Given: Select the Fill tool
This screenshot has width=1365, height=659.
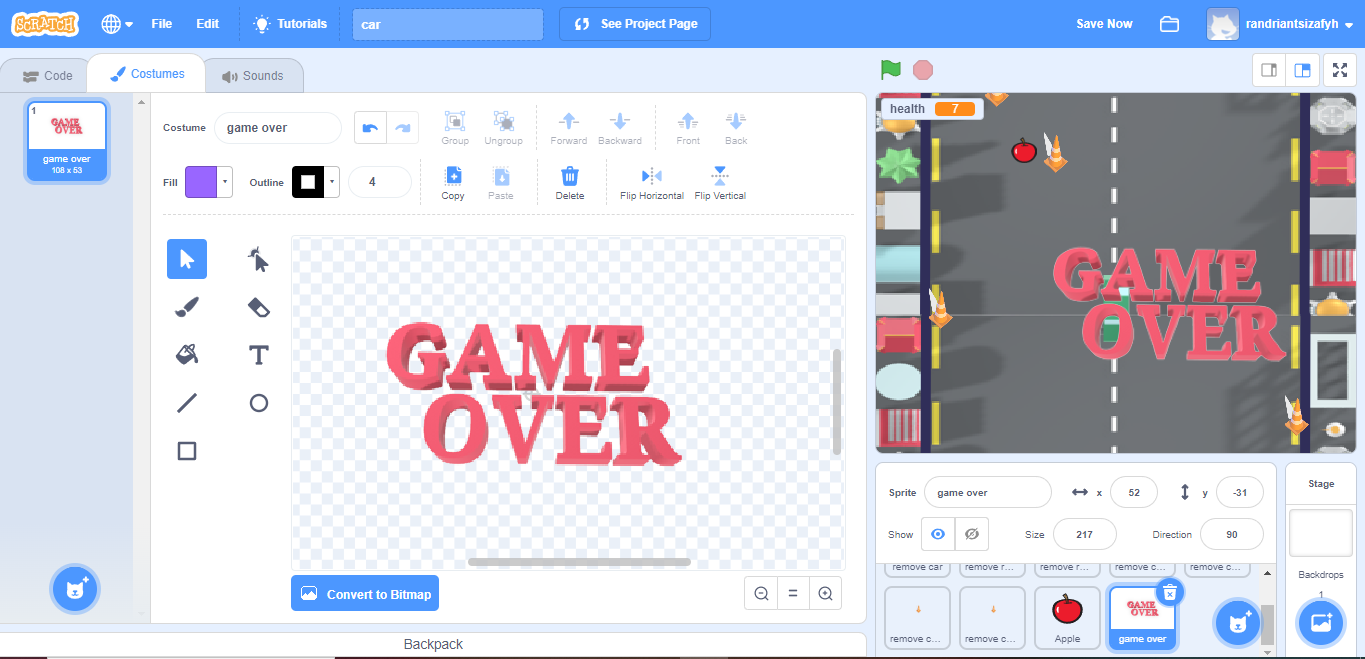Looking at the screenshot, I should pos(186,355).
